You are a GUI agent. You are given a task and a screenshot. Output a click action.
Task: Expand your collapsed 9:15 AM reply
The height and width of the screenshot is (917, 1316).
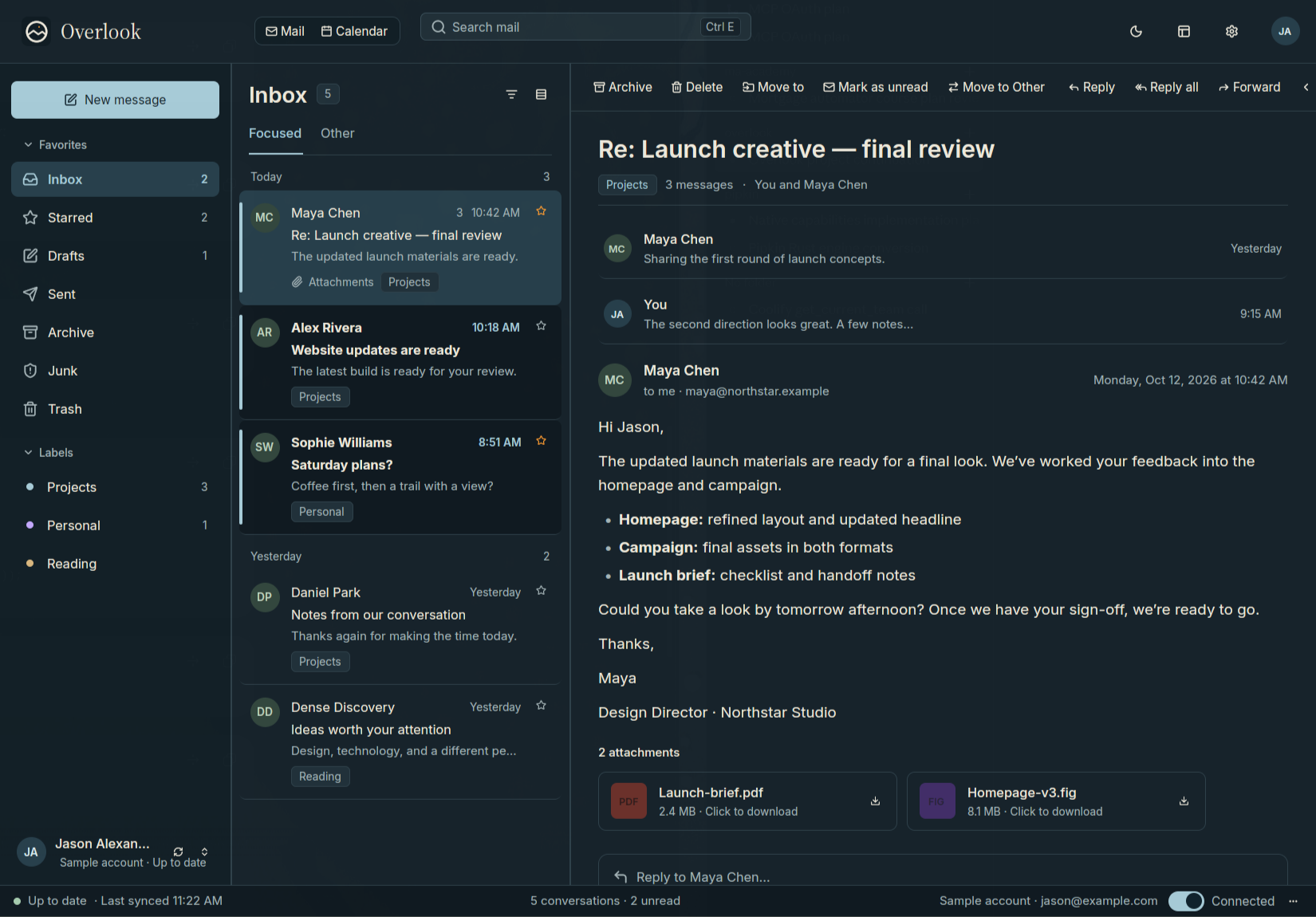point(943,314)
